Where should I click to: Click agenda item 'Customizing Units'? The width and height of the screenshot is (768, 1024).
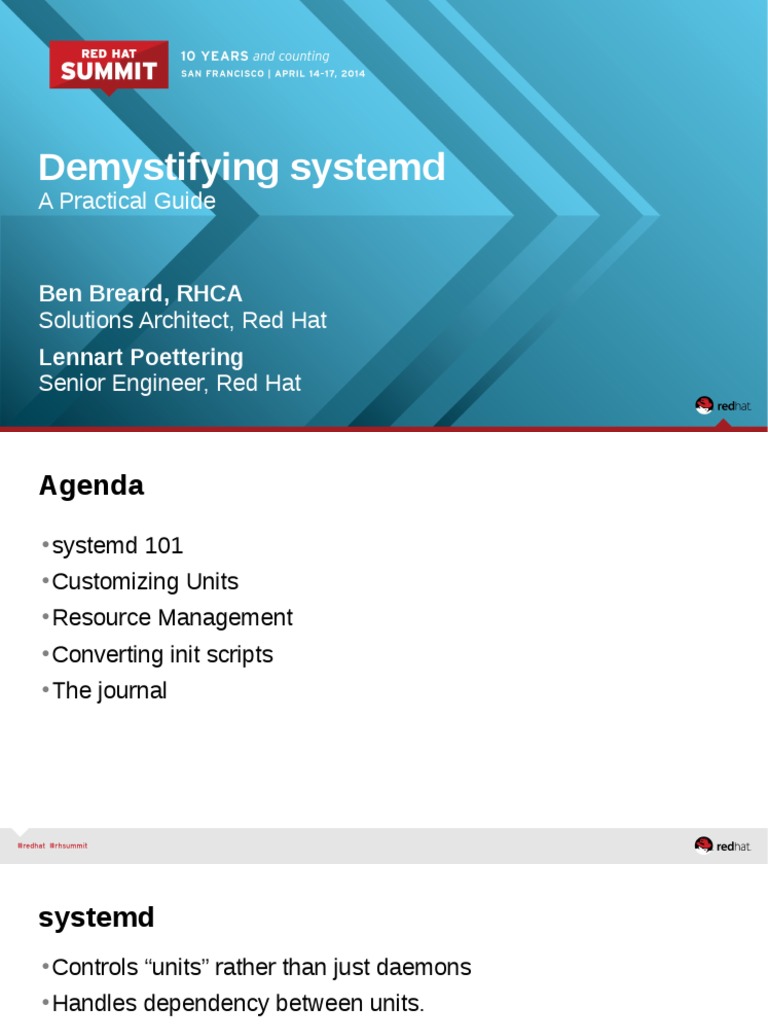point(145,581)
